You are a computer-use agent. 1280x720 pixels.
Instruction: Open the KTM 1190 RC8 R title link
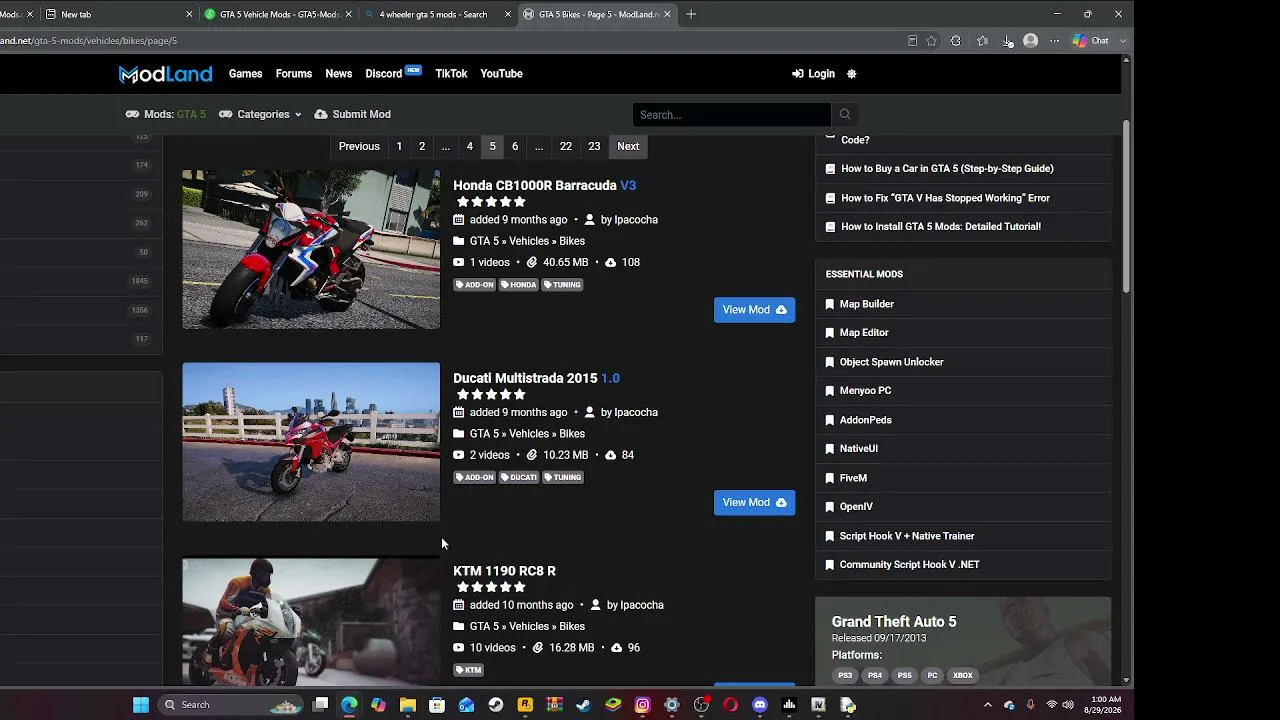pyautogui.click(x=504, y=571)
